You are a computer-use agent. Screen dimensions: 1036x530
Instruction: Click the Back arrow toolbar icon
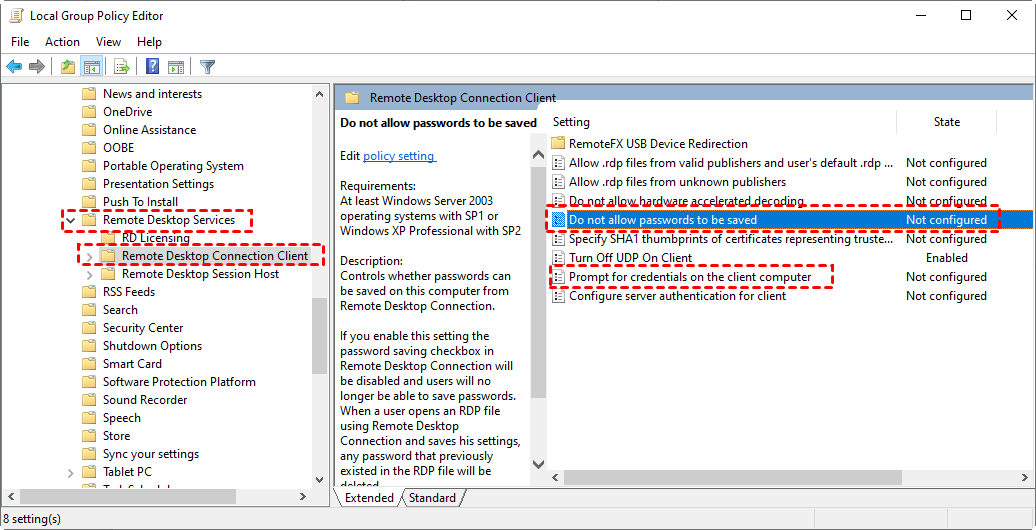tap(14, 67)
